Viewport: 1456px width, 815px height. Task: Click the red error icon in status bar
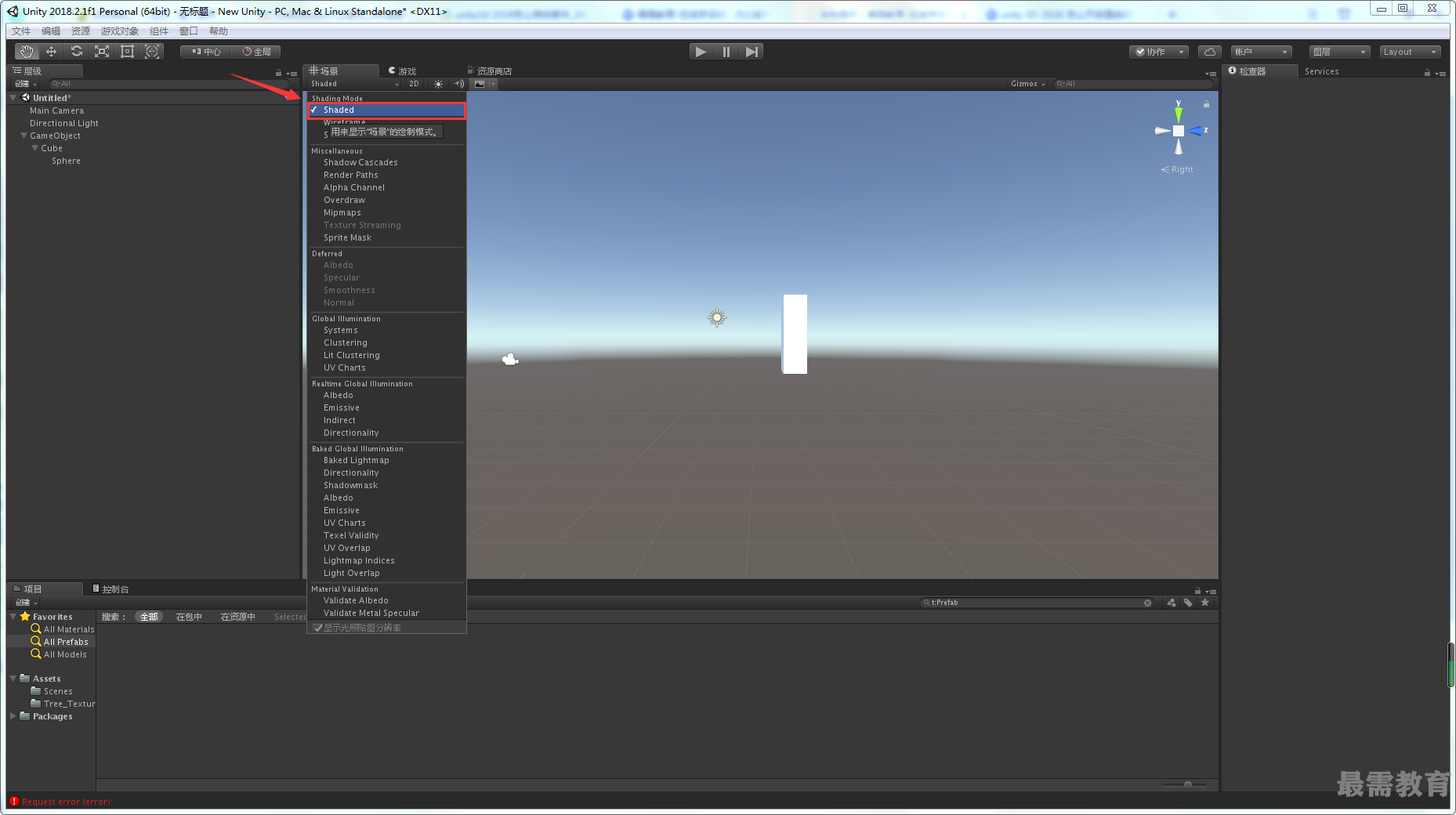(14, 801)
